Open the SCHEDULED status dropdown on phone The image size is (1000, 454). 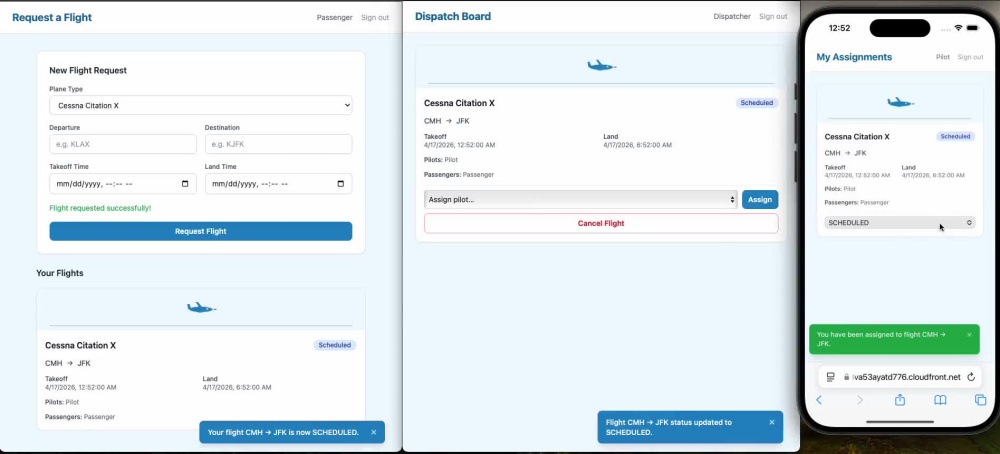[x=899, y=223]
